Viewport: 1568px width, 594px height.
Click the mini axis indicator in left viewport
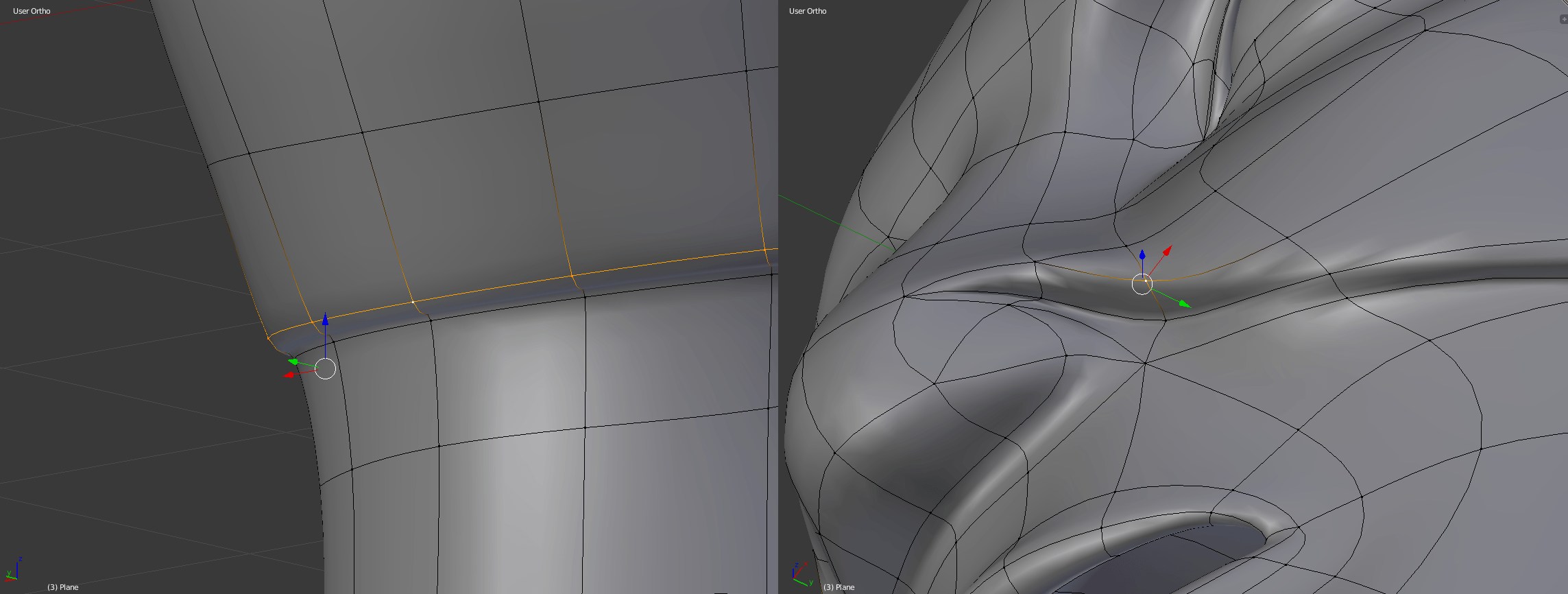pos(14,571)
